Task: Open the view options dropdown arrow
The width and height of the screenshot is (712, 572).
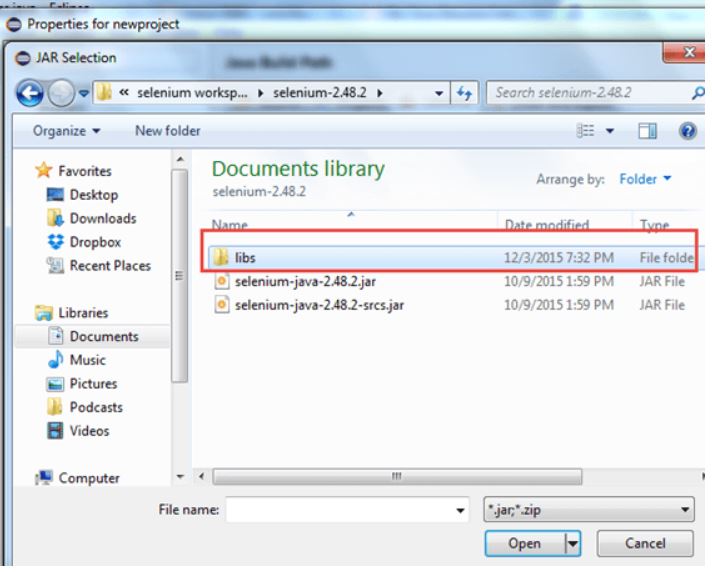Action: click(610, 131)
